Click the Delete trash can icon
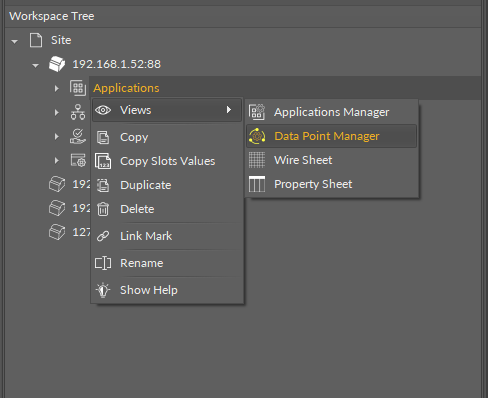 pos(103,209)
